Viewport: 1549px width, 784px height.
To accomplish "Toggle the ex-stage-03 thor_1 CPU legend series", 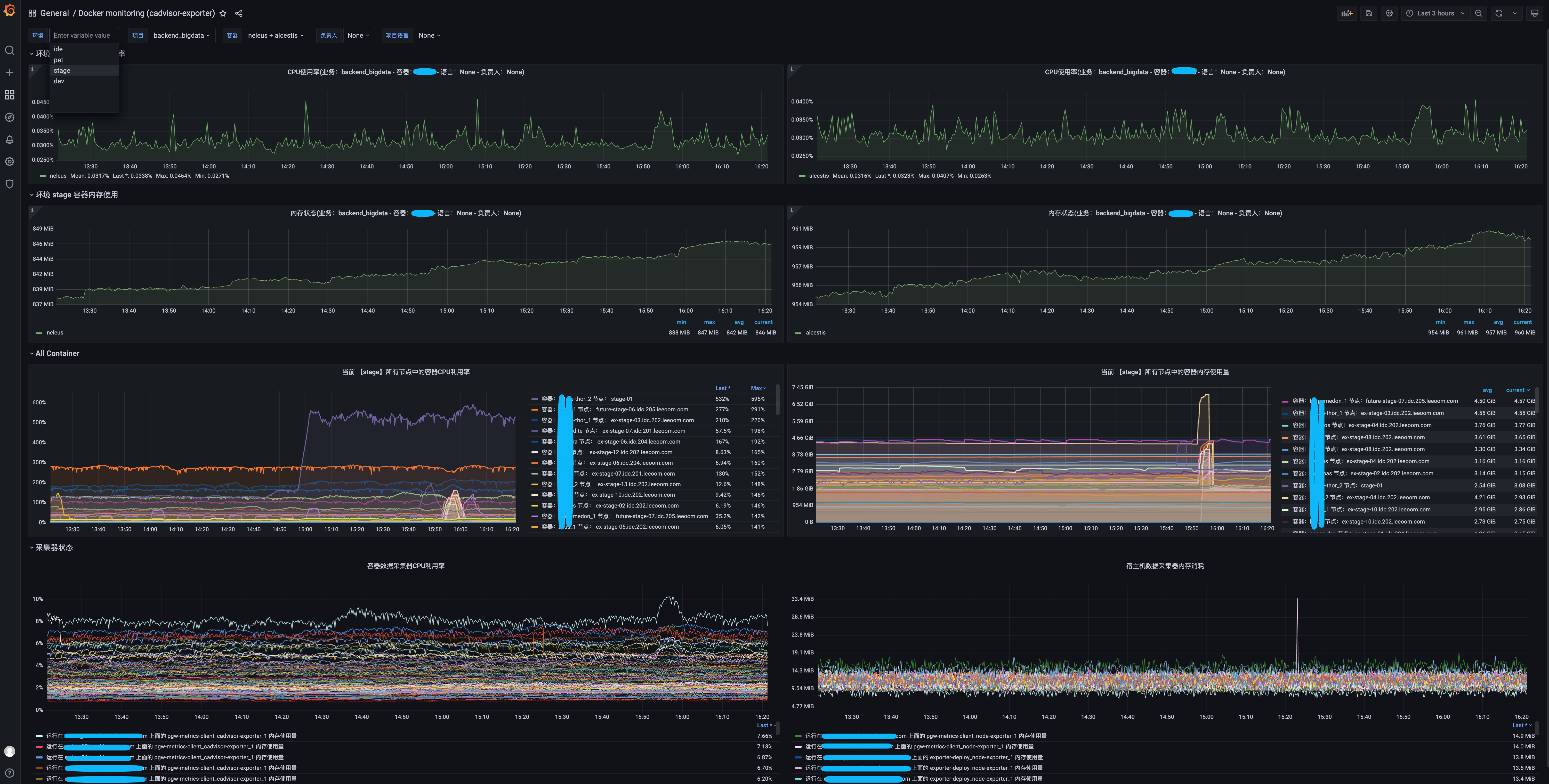I will [x=618, y=421].
